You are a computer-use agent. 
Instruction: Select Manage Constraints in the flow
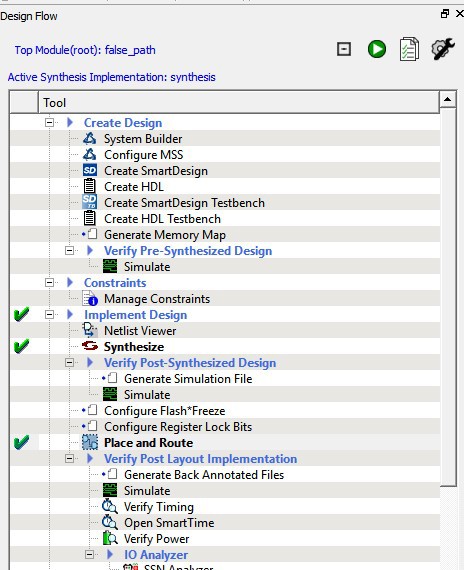pos(157,299)
